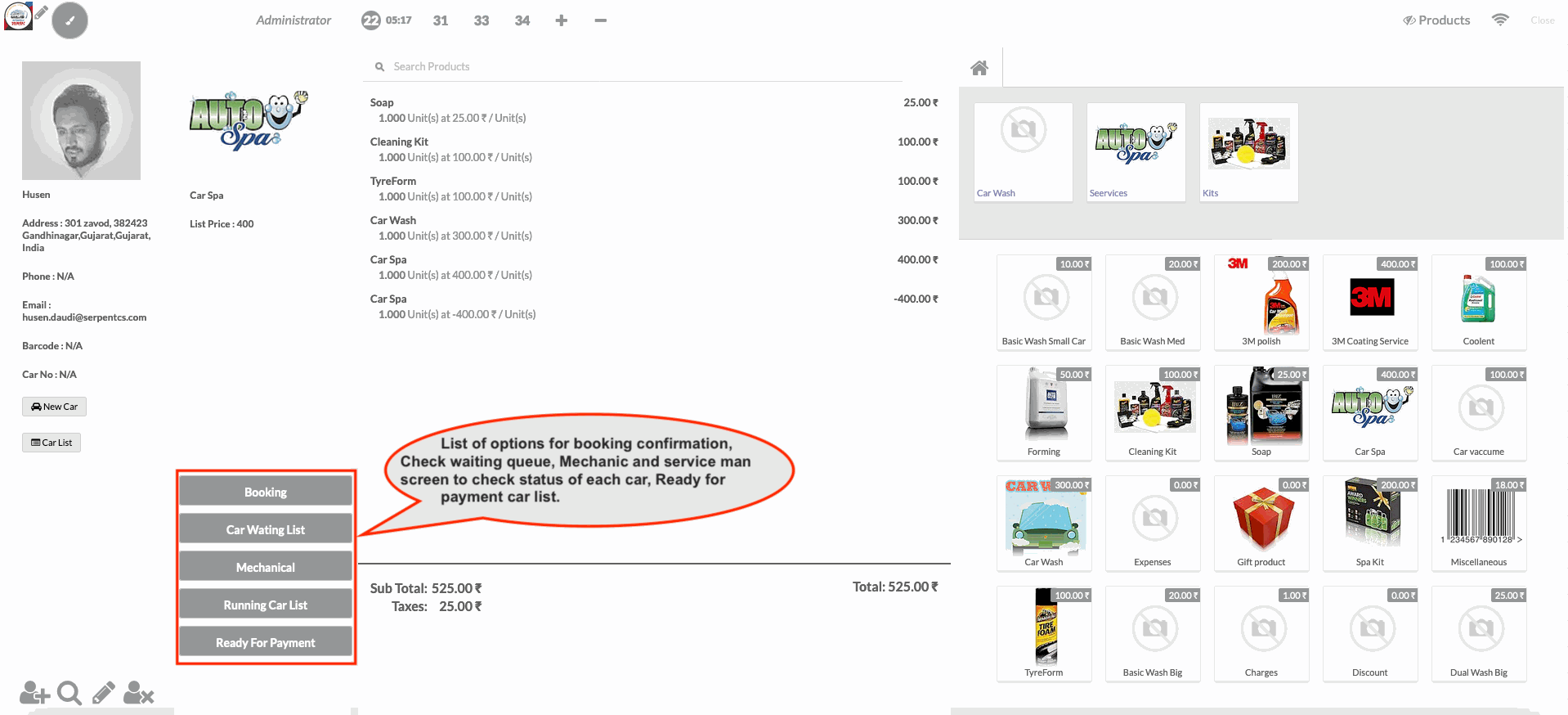Add Coolent product

pos(1479,303)
